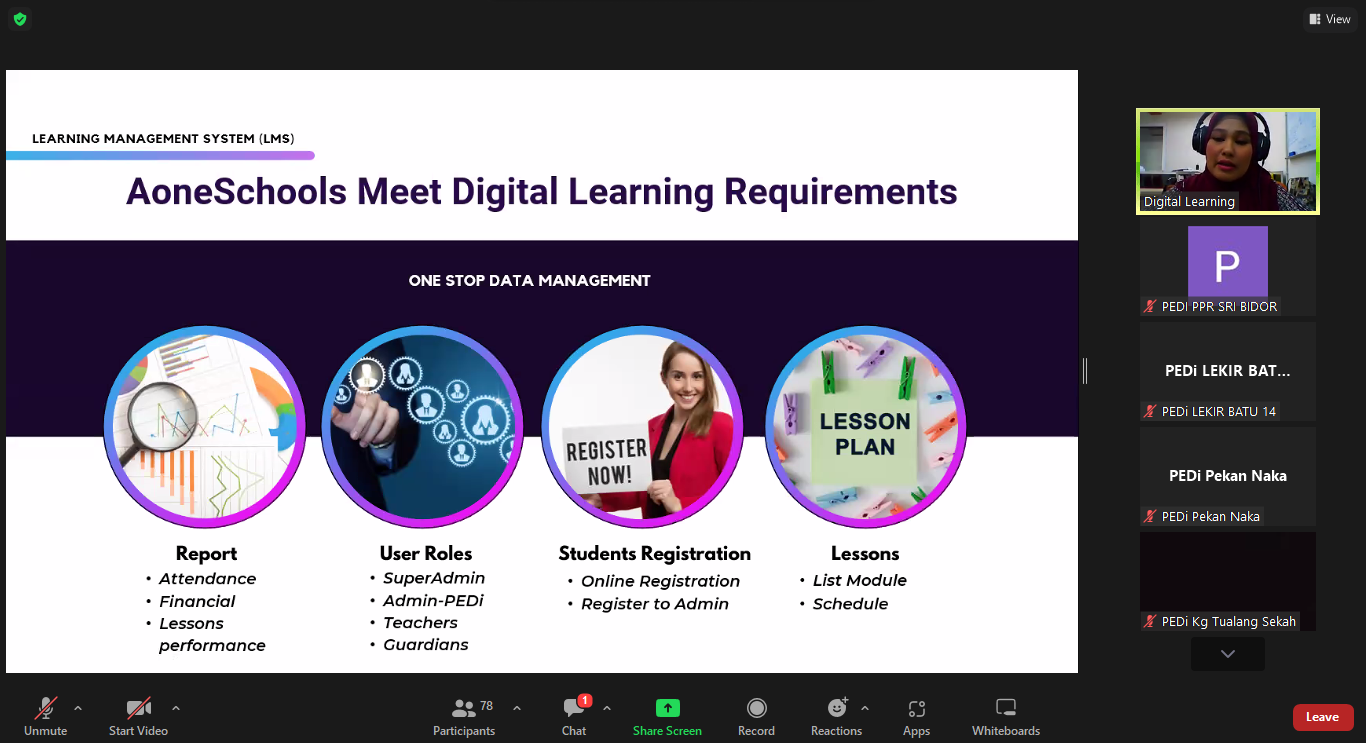This screenshot has height=743, width=1366.
Task: Click the green Share Screen icon
Action: coord(667,708)
